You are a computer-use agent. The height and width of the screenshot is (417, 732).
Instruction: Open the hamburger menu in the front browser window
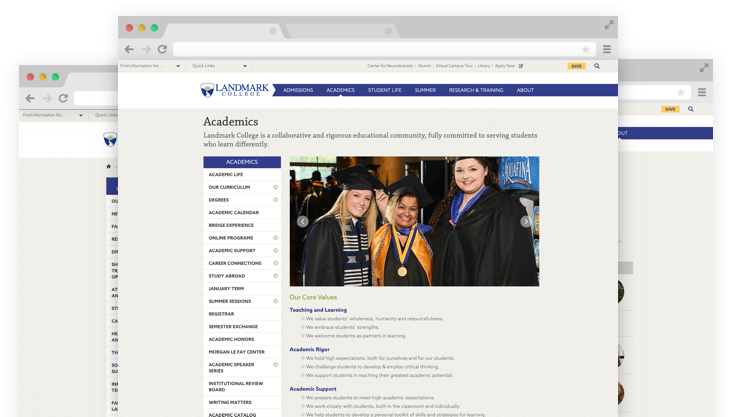607,49
